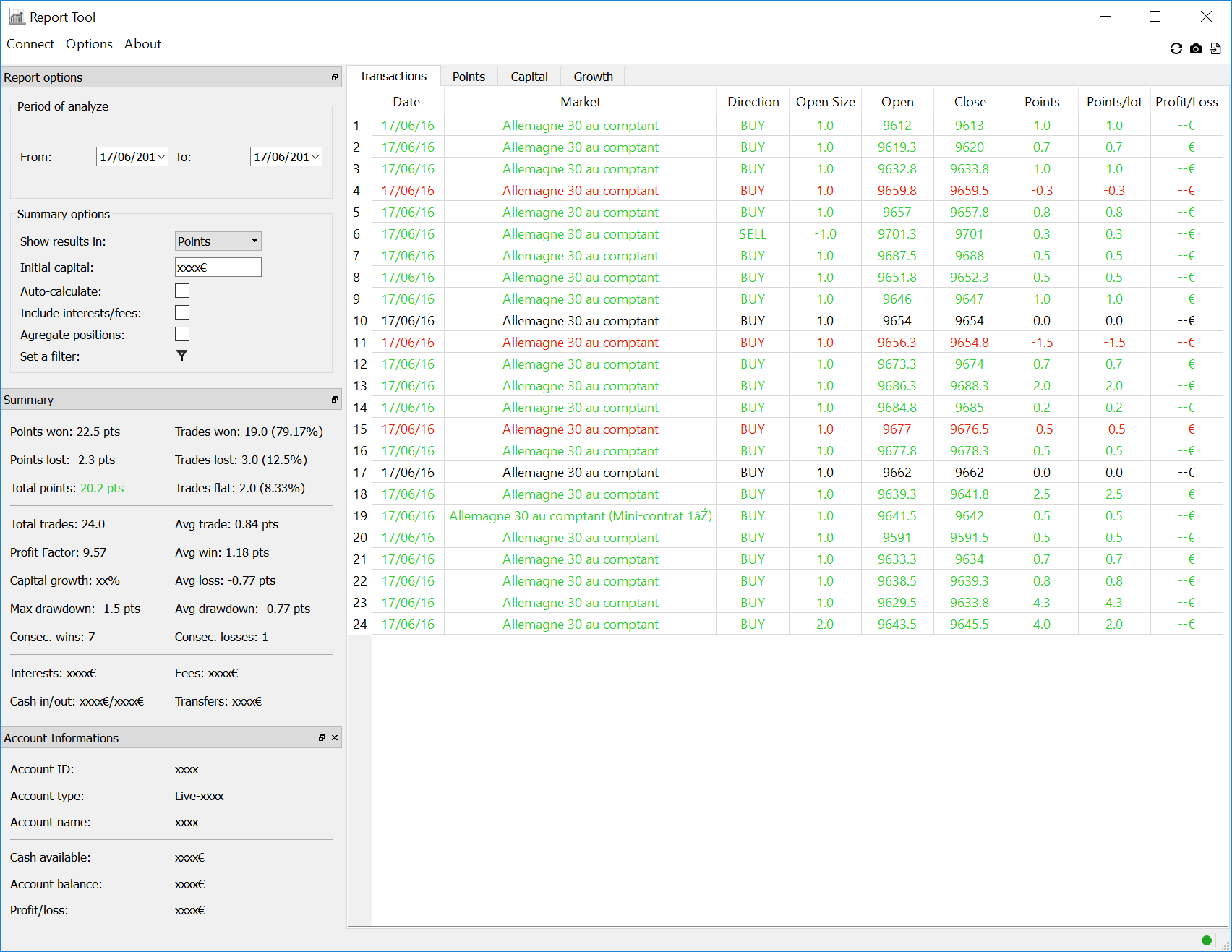Click the refresh report icon
Viewport: 1232px width, 952px height.
[1176, 48]
